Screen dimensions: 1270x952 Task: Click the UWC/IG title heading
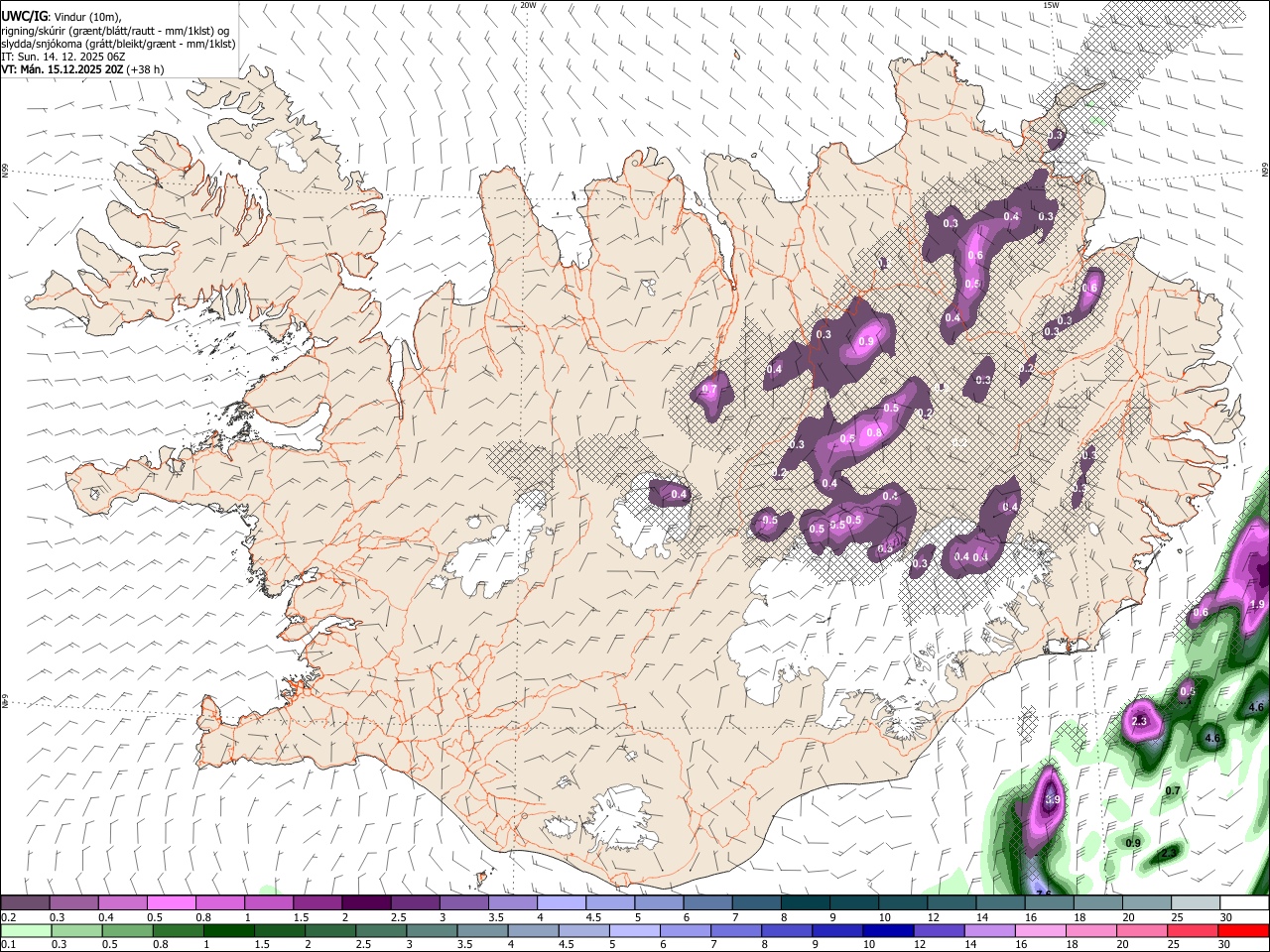[23, 17]
